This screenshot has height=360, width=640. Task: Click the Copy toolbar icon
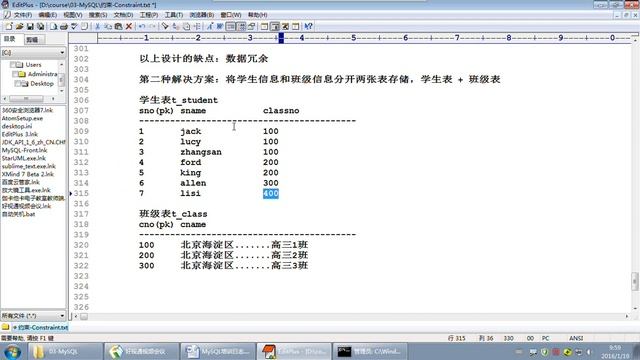point(108,27)
